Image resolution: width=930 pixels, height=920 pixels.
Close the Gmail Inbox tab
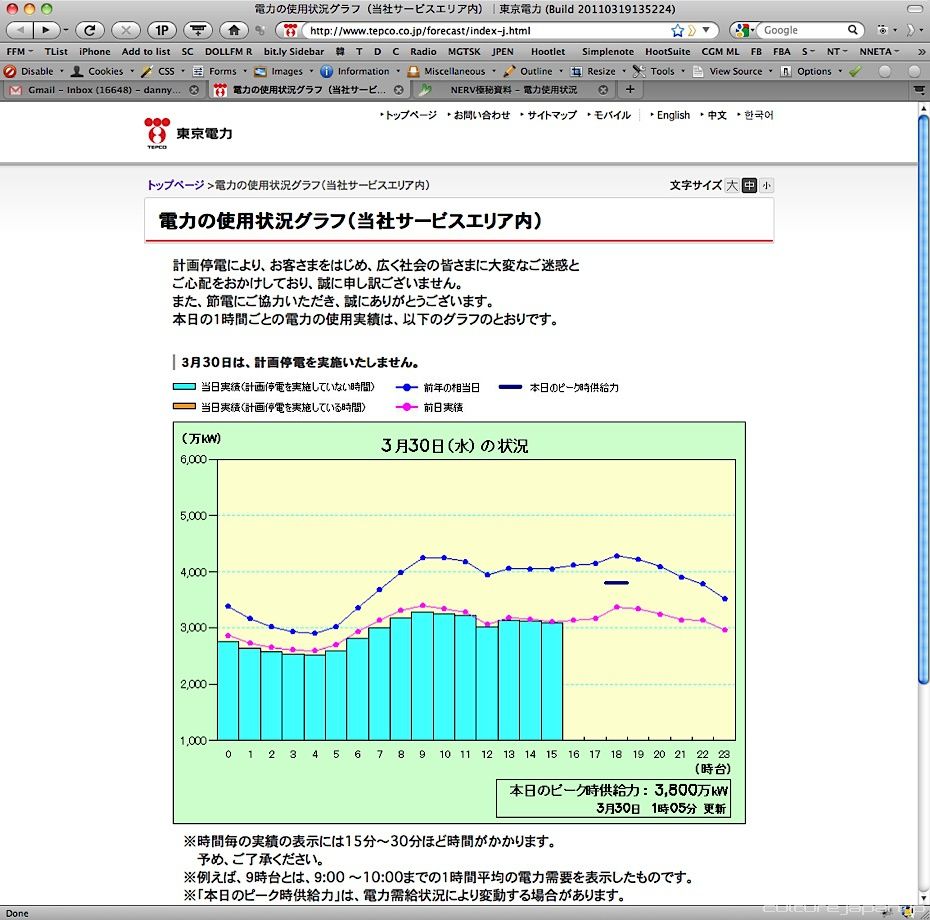(x=194, y=90)
